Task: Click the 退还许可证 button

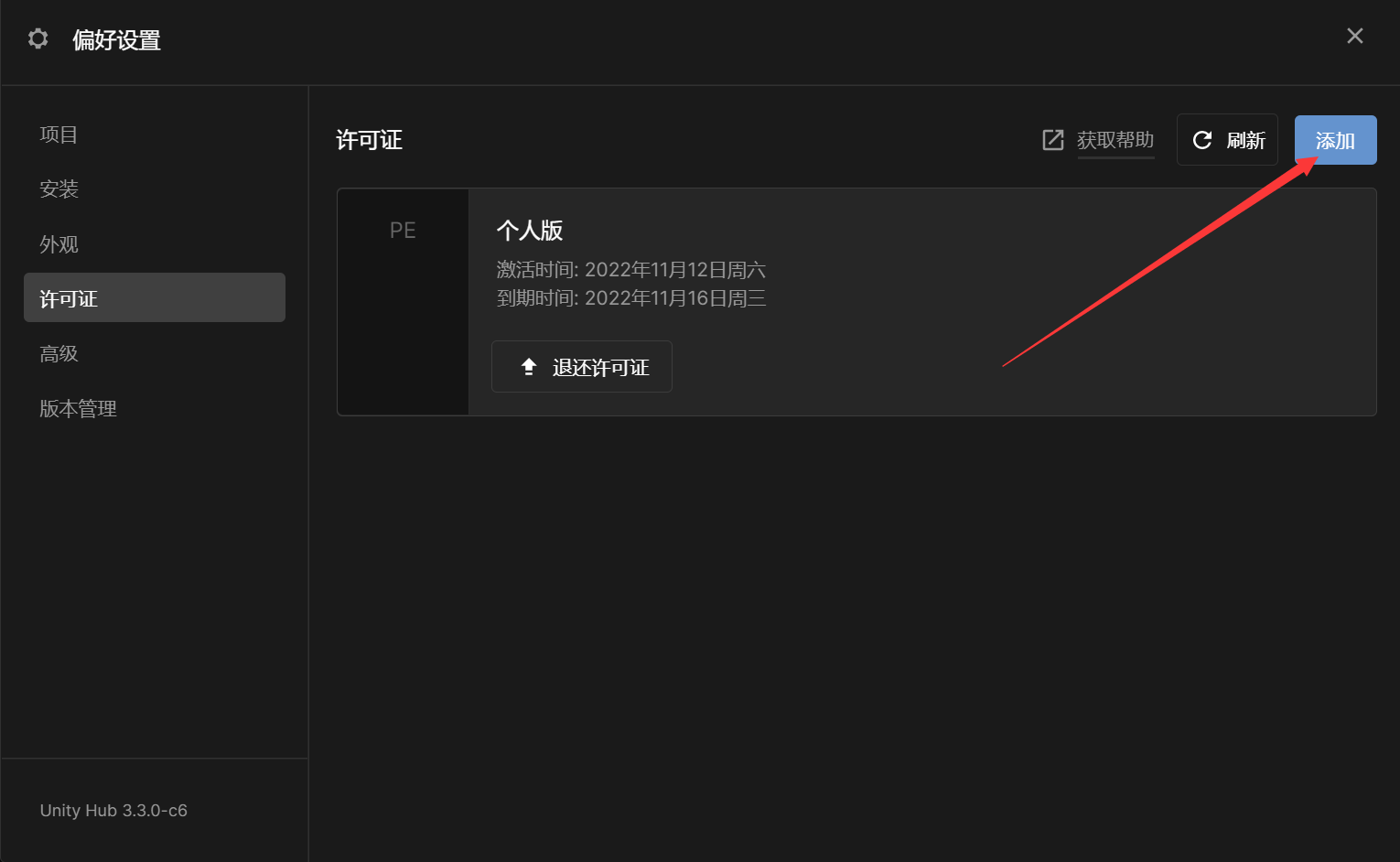Action: pos(582,367)
